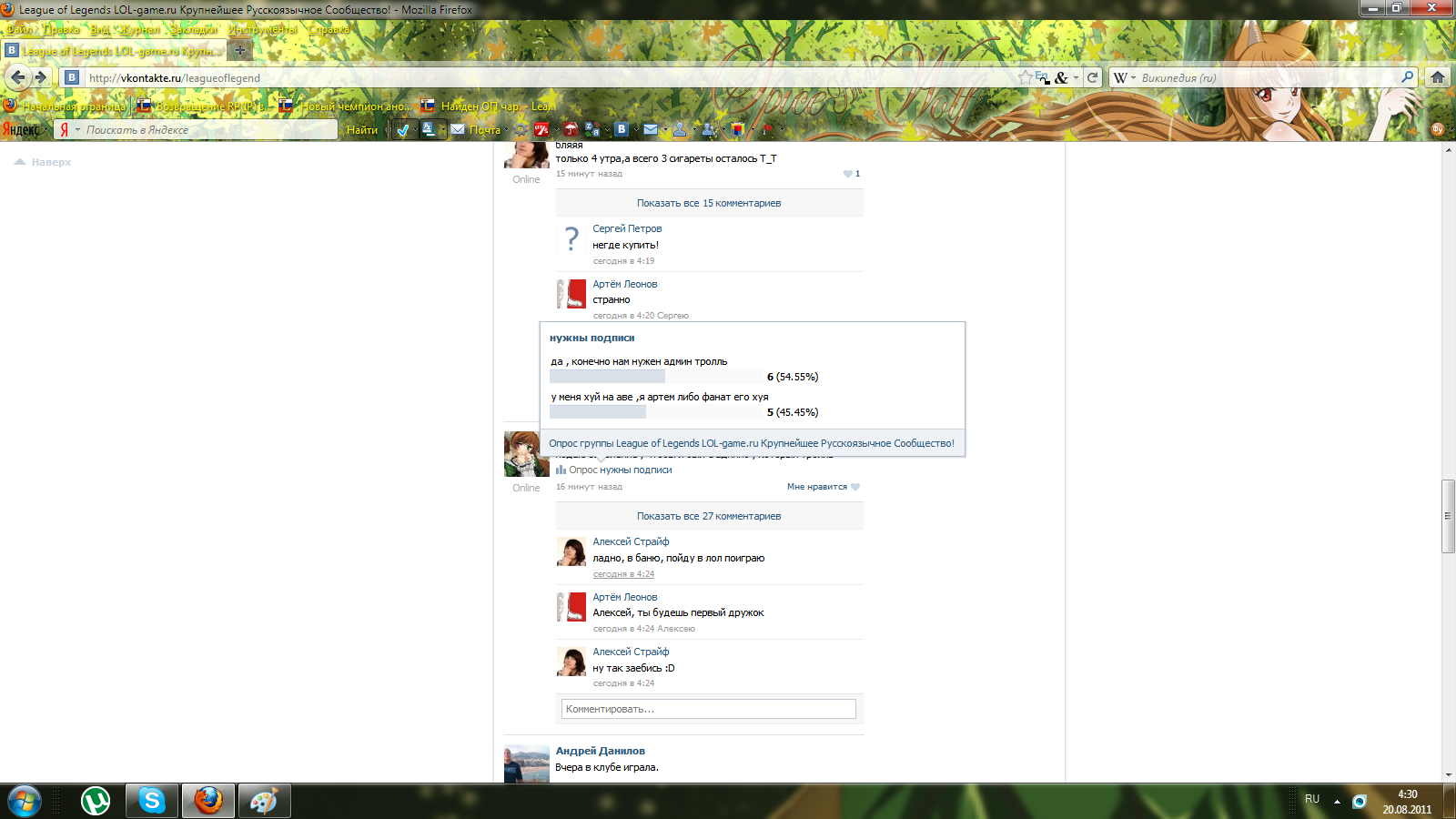
Task: Expand the Yandex logo dropdown arrow
Action: point(45,130)
